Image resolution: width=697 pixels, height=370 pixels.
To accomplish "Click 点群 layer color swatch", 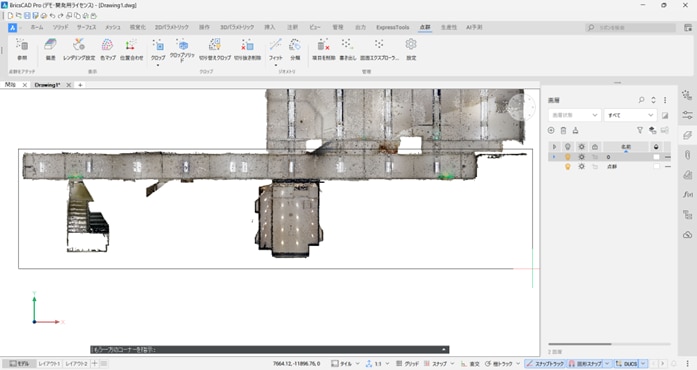I will [657, 166].
